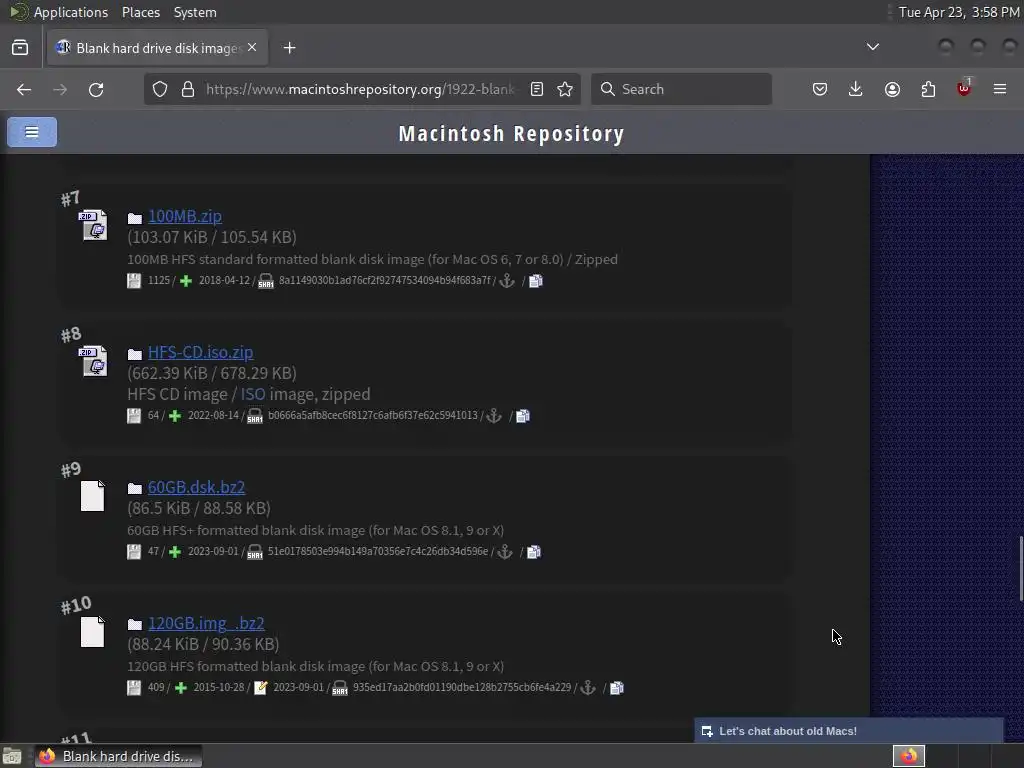Image resolution: width=1024 pixels, height=768 pixels.
Task: Open the uBlock Origin extension
Action: click(x=964, y=88)
